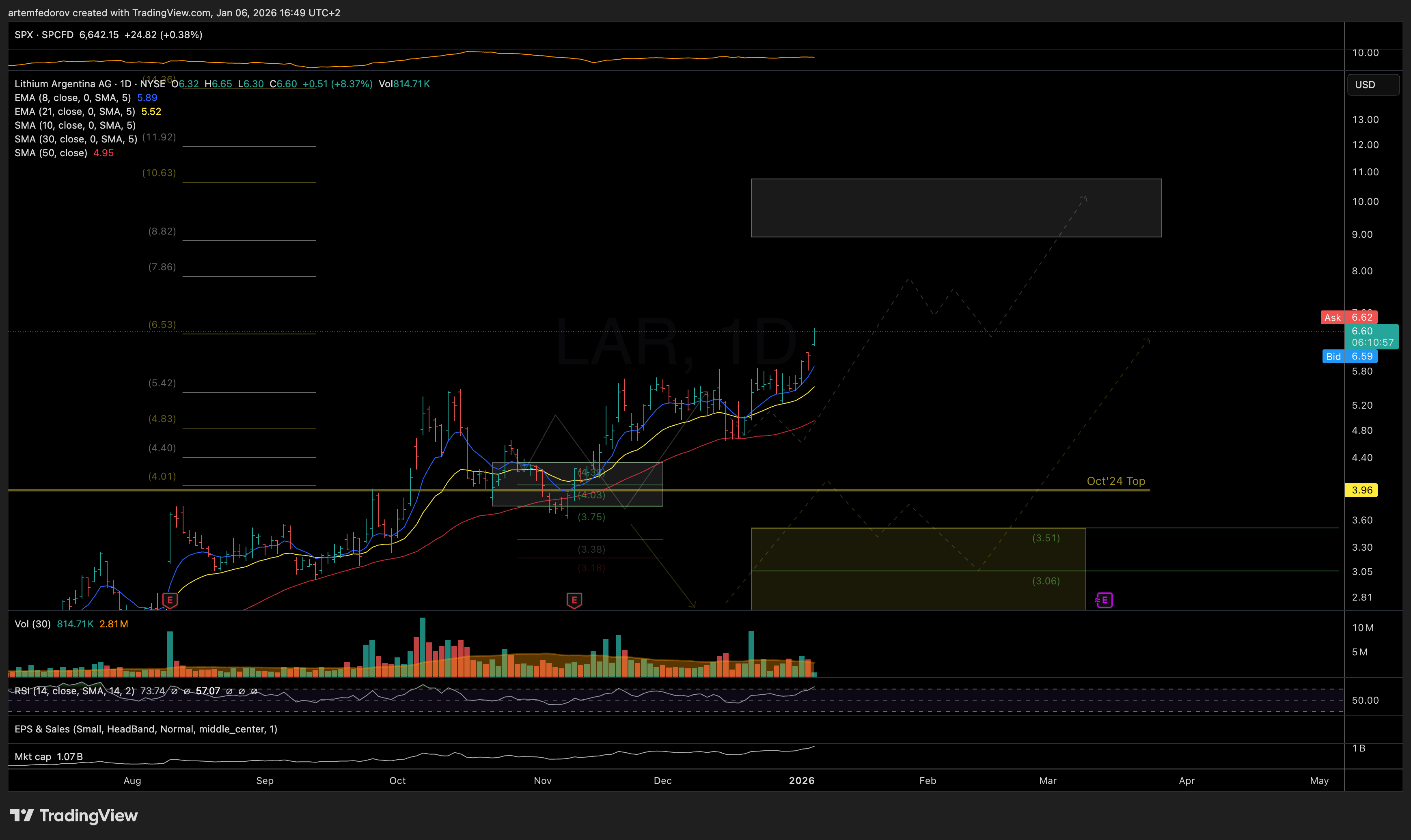Select the SMA (30, close, 0, SMA, 5) legend
The width and height of the screenshot is (1411, 840).
point(76,139)
